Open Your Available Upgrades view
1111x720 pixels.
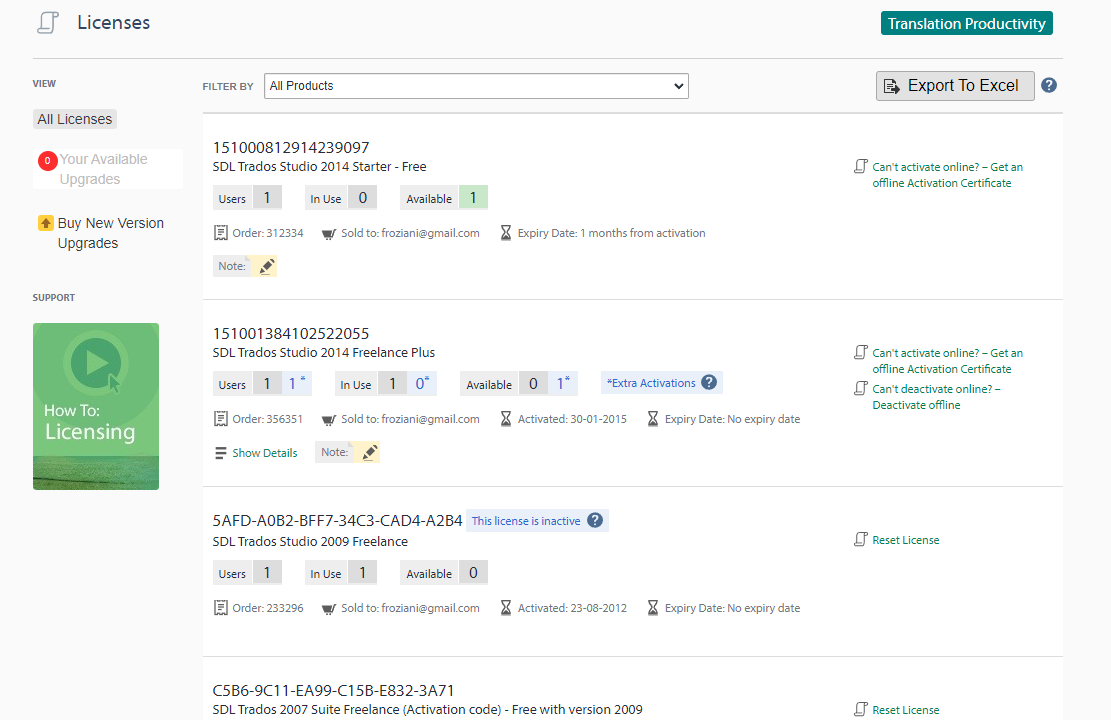103,169
